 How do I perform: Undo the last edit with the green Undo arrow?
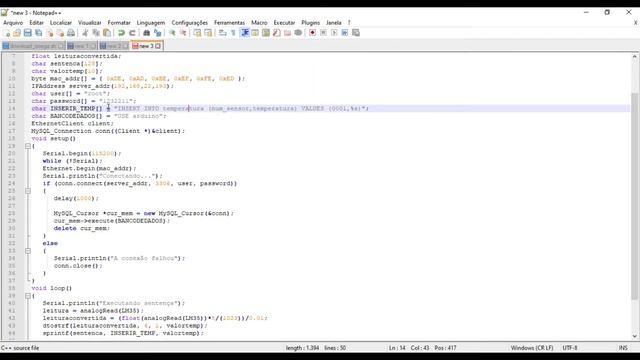pos(121,33)
